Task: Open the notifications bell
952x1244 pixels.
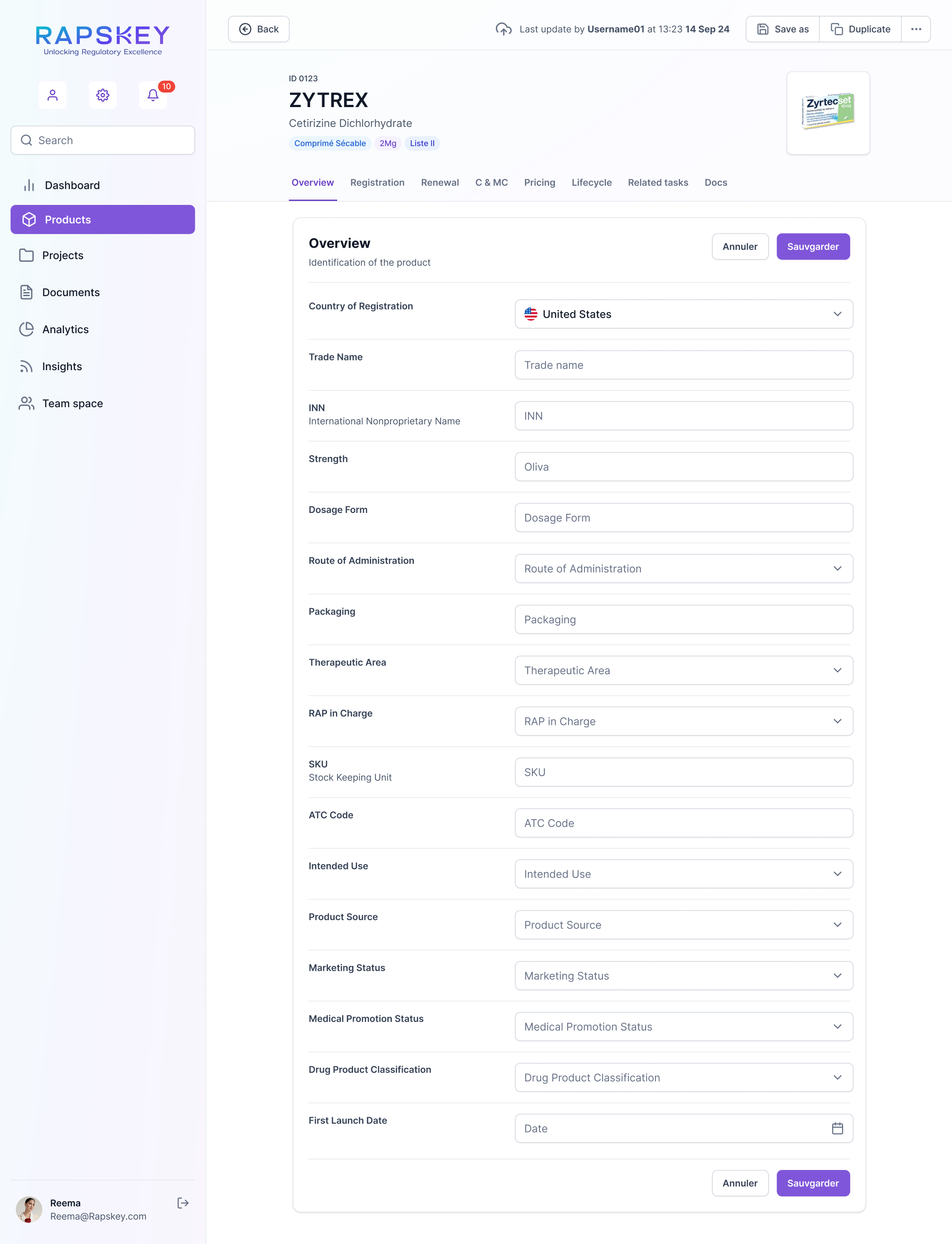Action: pyautogui.click(x=153, y=95)
